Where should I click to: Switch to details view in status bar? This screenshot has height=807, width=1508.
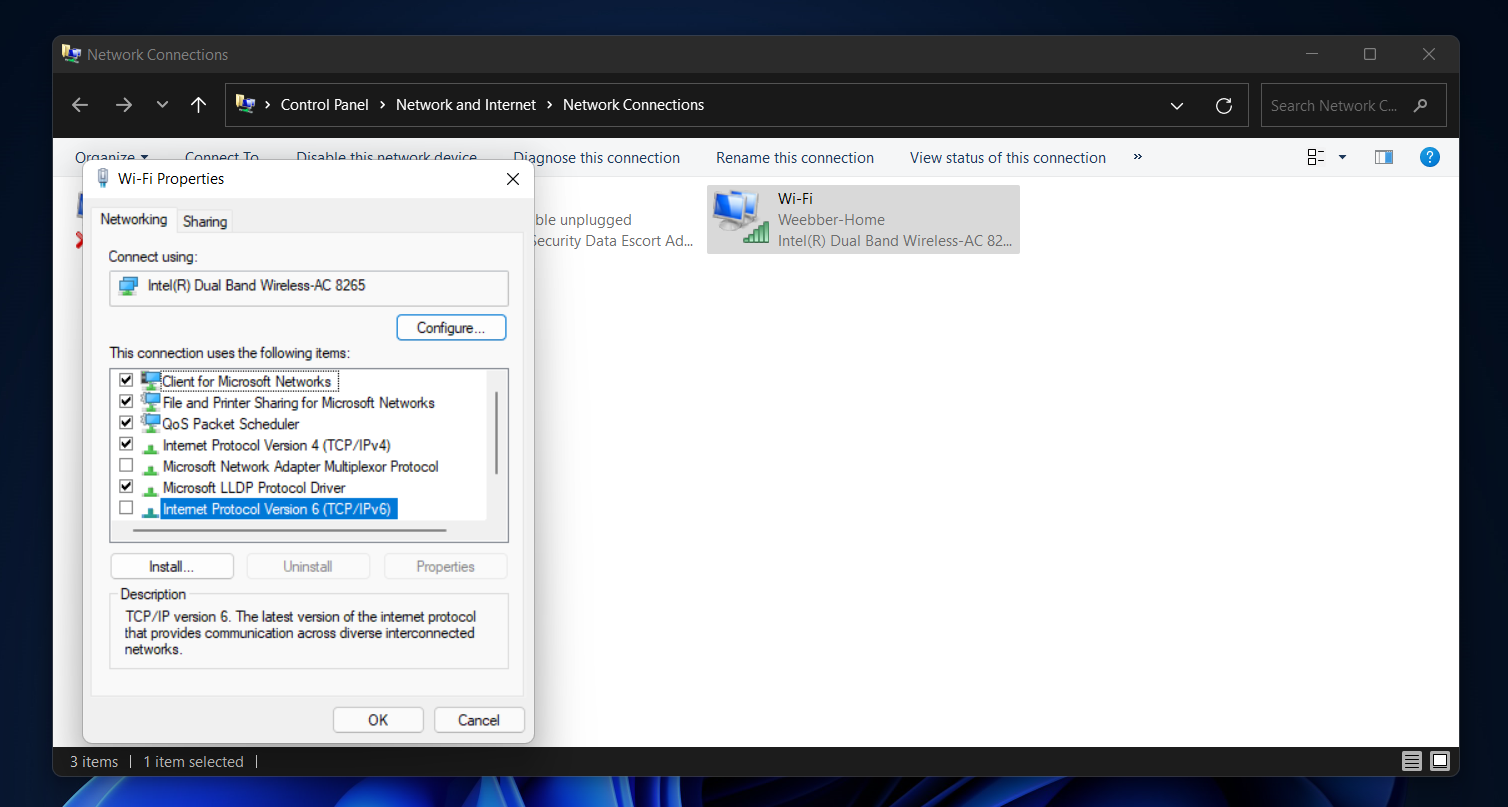[1412, 762]
